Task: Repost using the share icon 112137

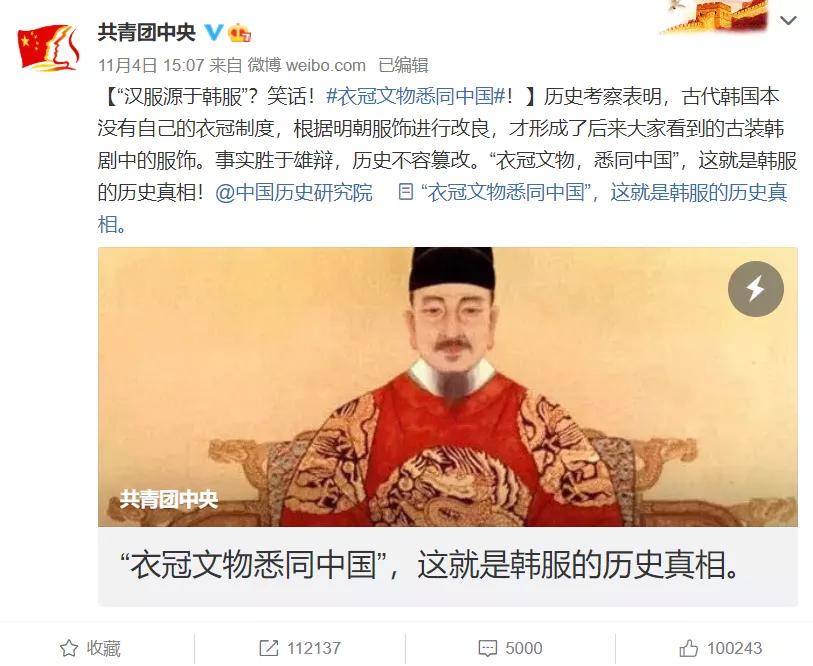Action: coord(269,648)
